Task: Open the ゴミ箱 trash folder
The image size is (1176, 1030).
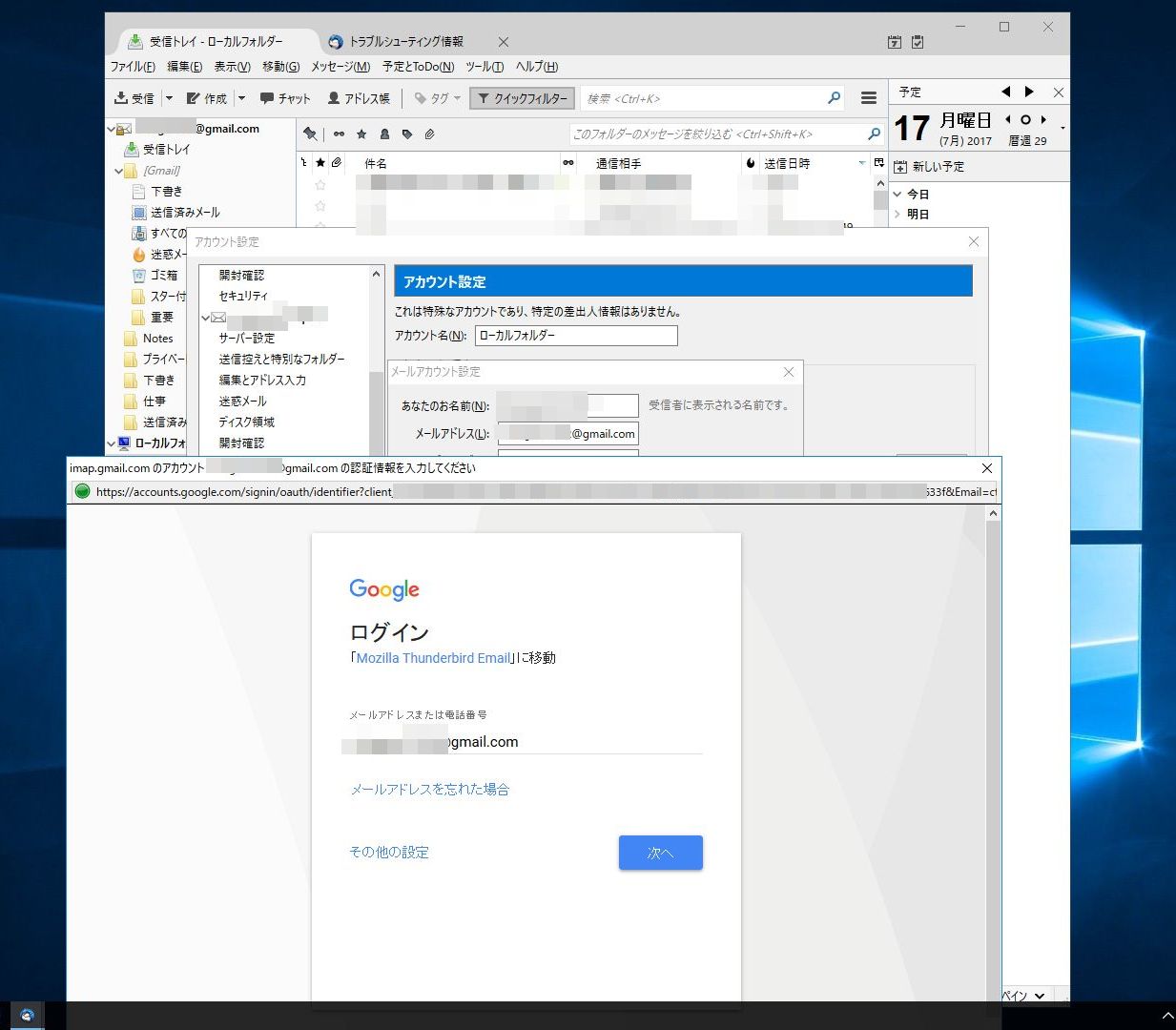Action: click(x=155, y=276)
